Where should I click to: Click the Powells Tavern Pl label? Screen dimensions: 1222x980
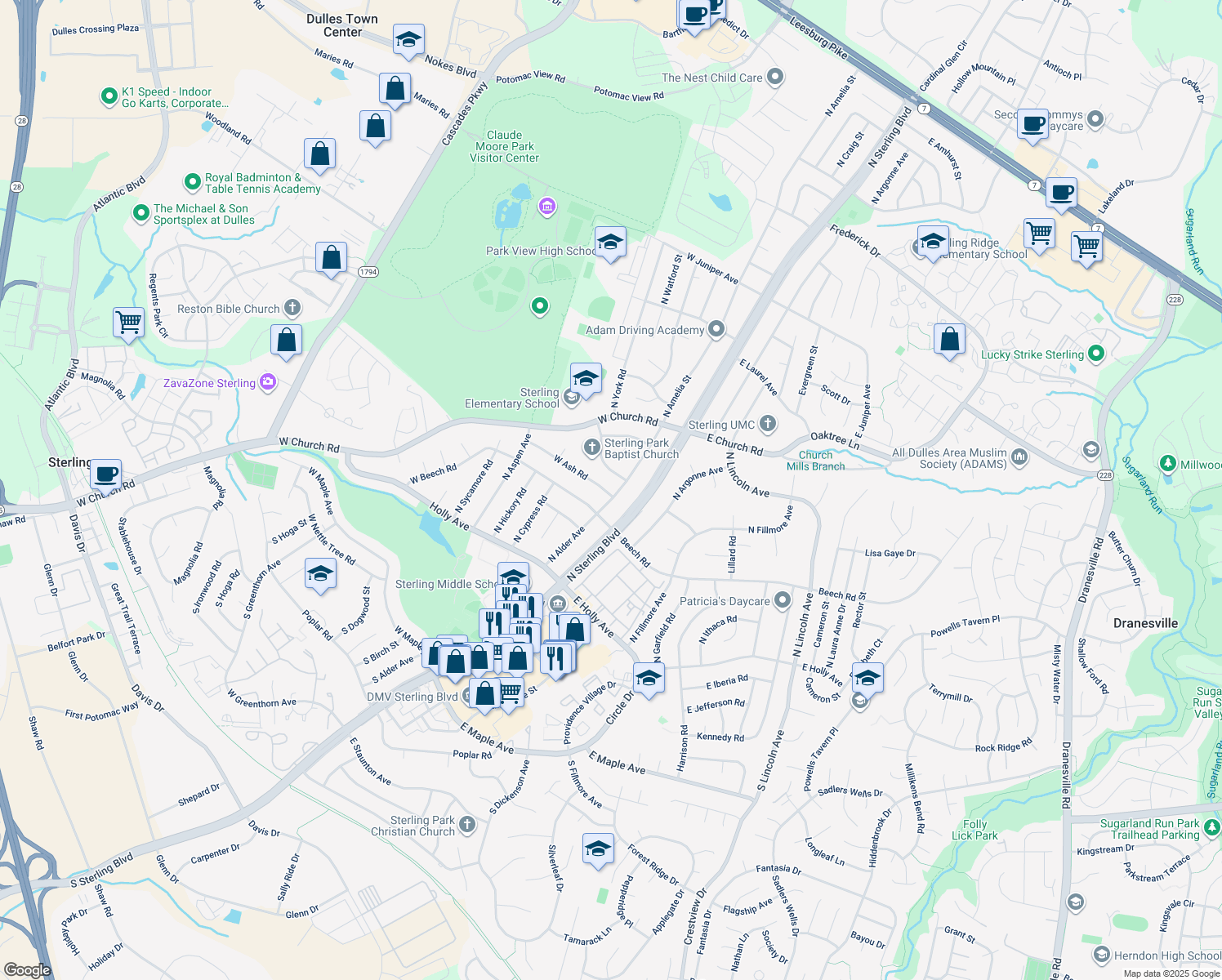[x=966, y=626]
